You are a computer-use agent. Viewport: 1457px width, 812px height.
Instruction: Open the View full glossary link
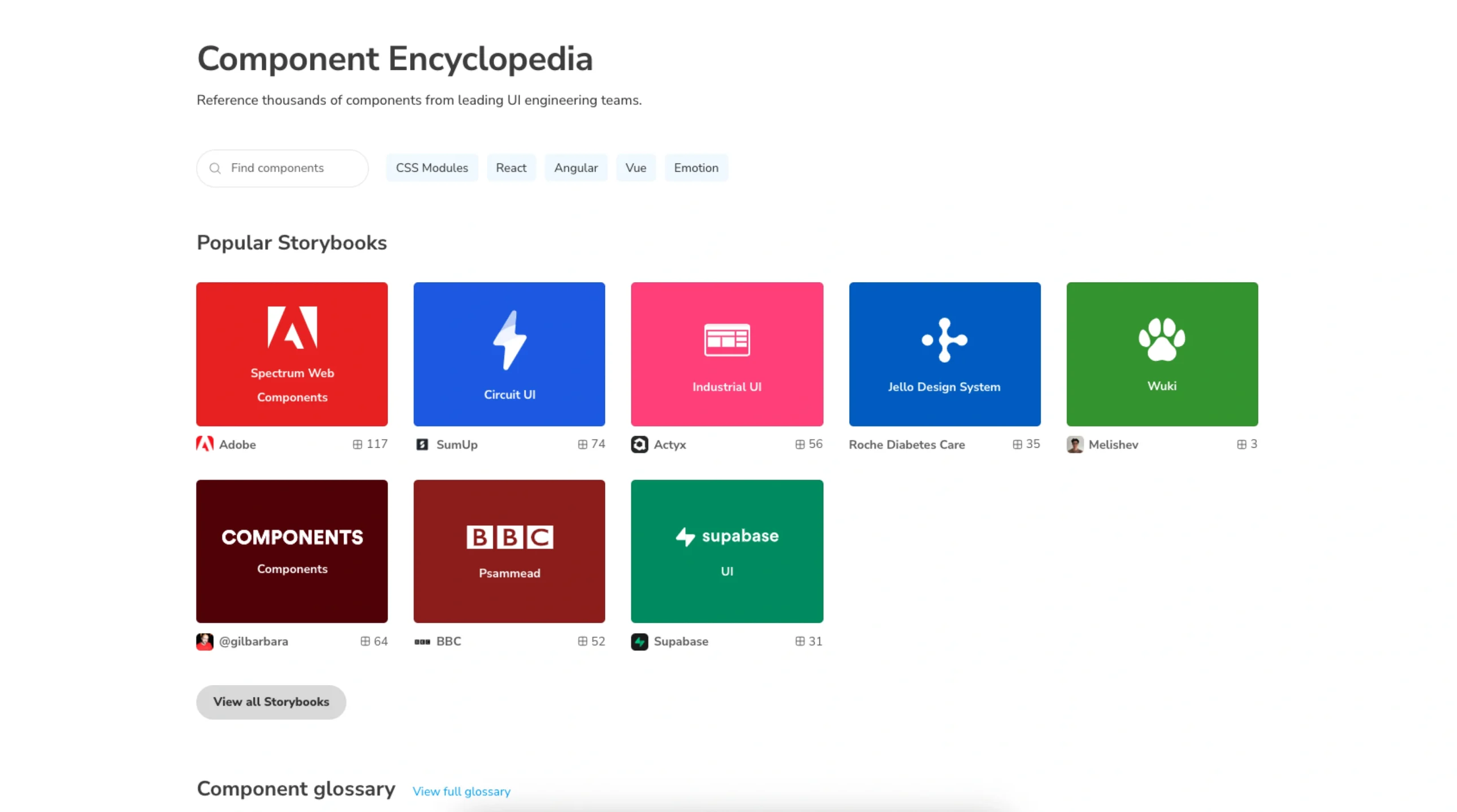pyautogui.click(x=461, y=792)
